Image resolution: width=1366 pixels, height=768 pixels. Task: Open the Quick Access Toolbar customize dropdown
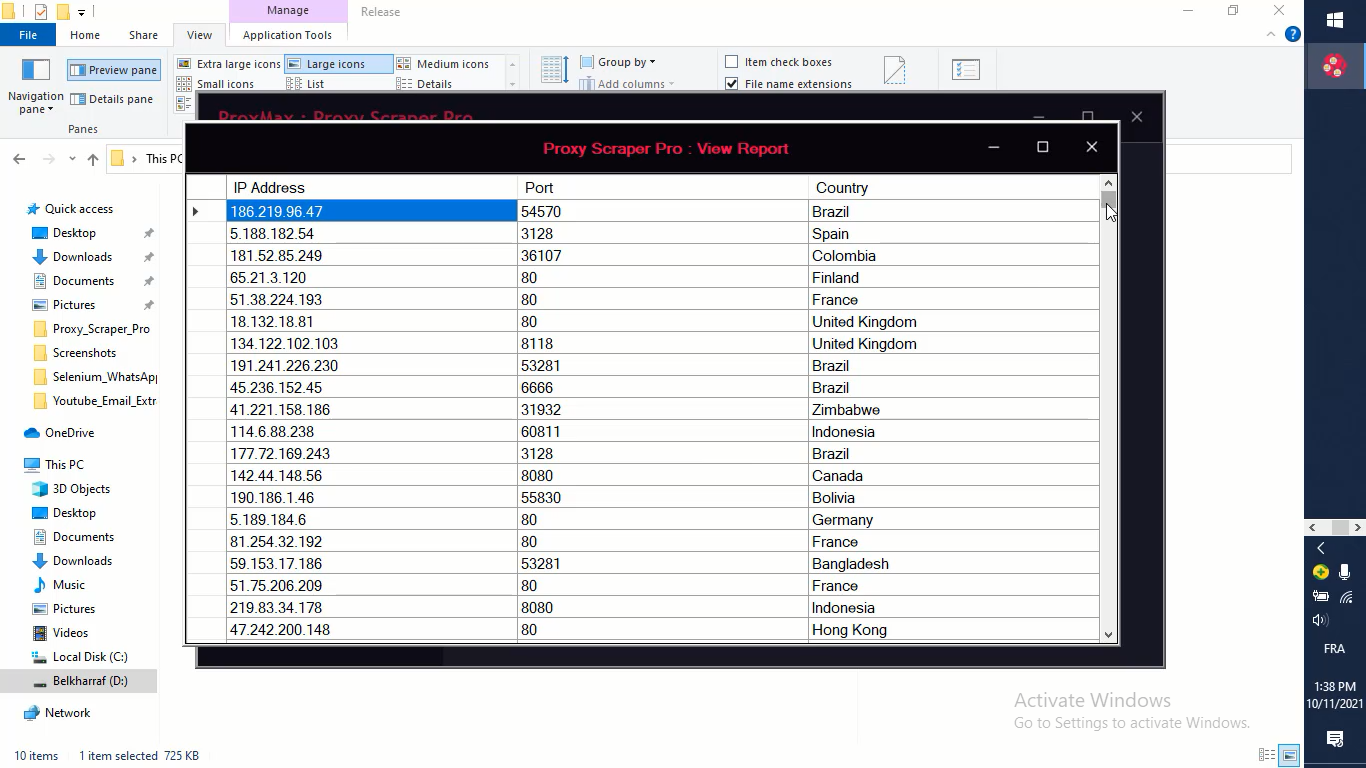pos(82,12)
